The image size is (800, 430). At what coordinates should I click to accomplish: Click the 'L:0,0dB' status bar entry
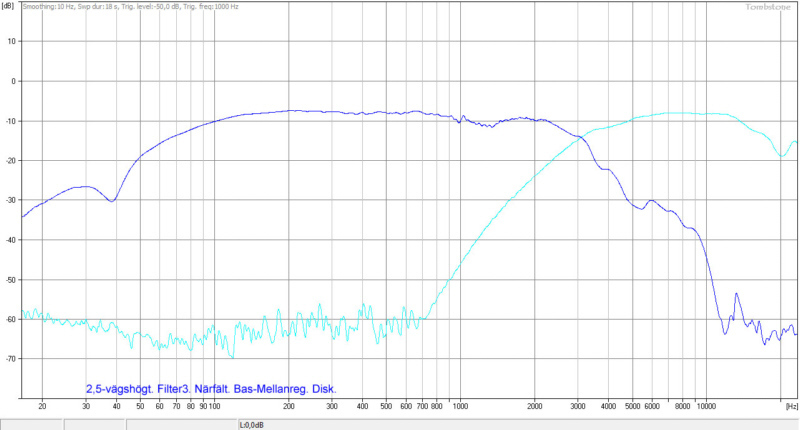click(x=252, y=425)
